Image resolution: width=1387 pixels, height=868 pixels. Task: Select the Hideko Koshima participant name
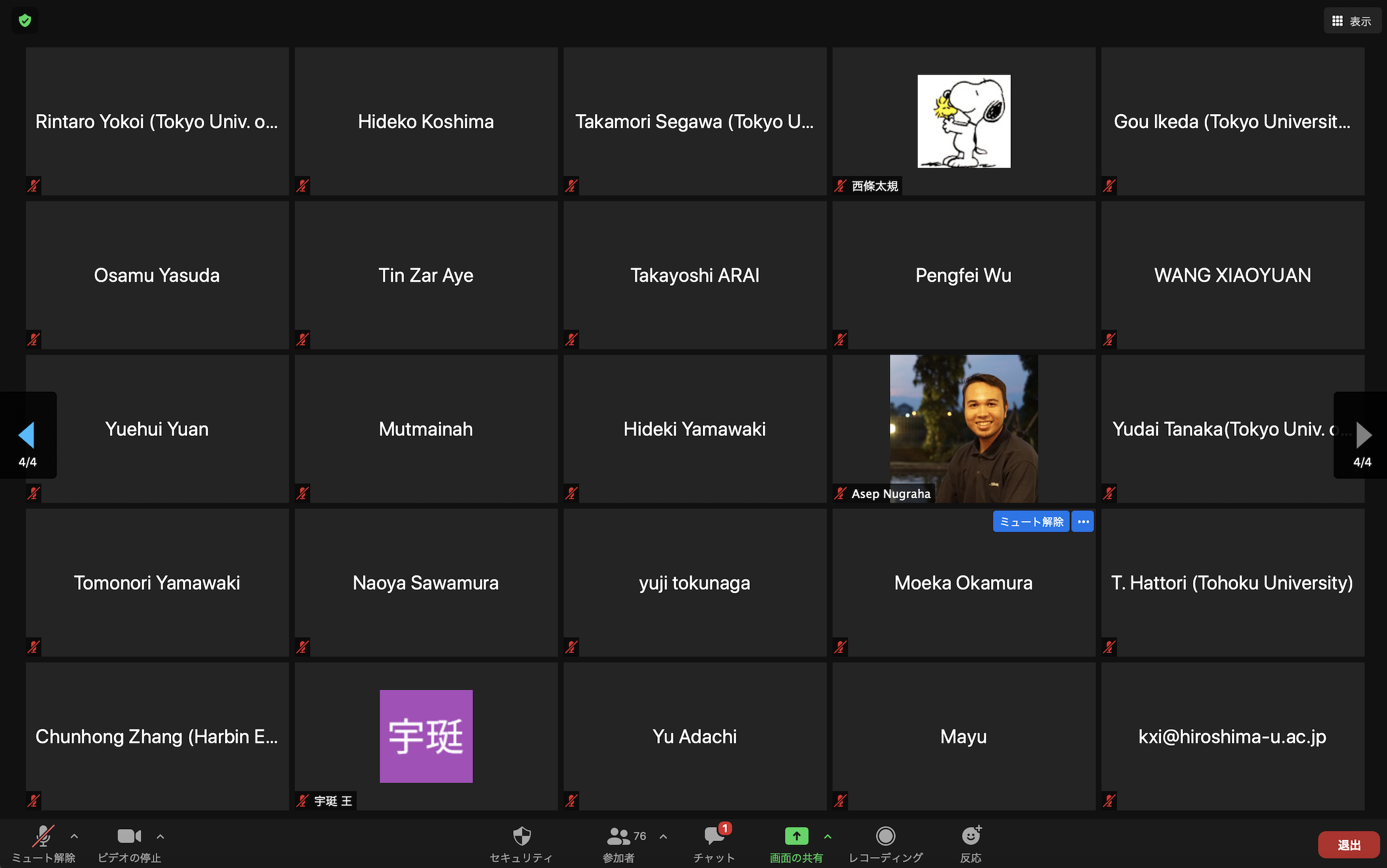point(426,122)
